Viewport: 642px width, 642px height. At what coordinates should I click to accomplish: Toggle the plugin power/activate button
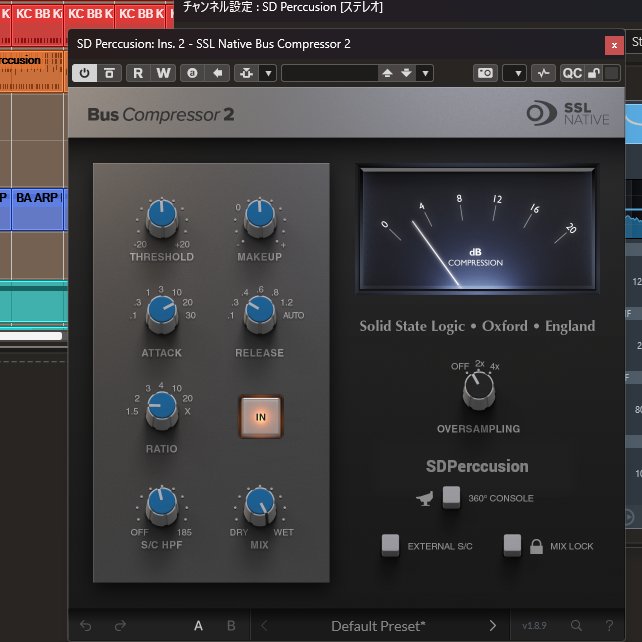click(x=84, y=73)
